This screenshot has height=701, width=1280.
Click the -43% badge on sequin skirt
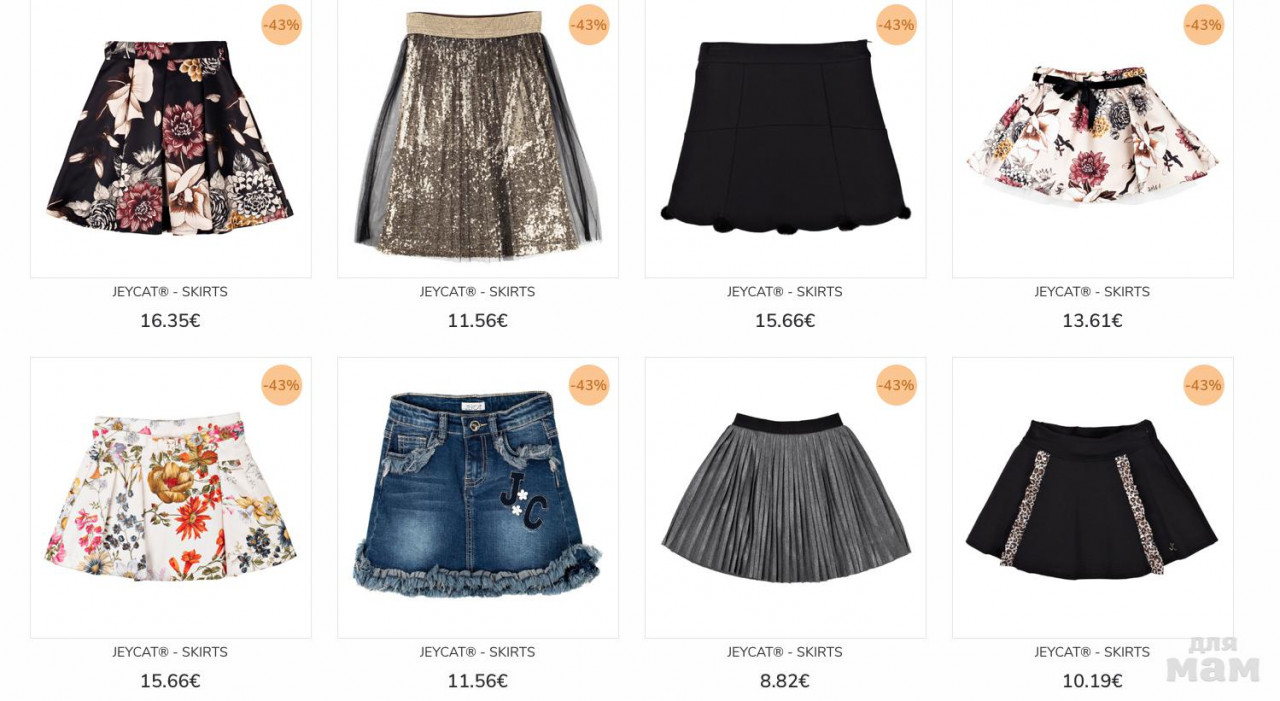point(589,25)
